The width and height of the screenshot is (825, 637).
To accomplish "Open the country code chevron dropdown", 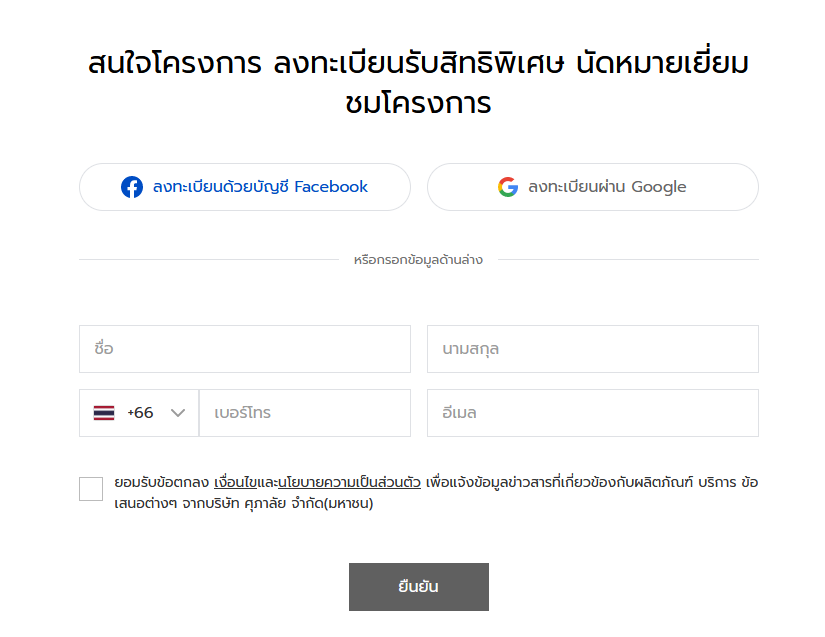I will [178, 413].
